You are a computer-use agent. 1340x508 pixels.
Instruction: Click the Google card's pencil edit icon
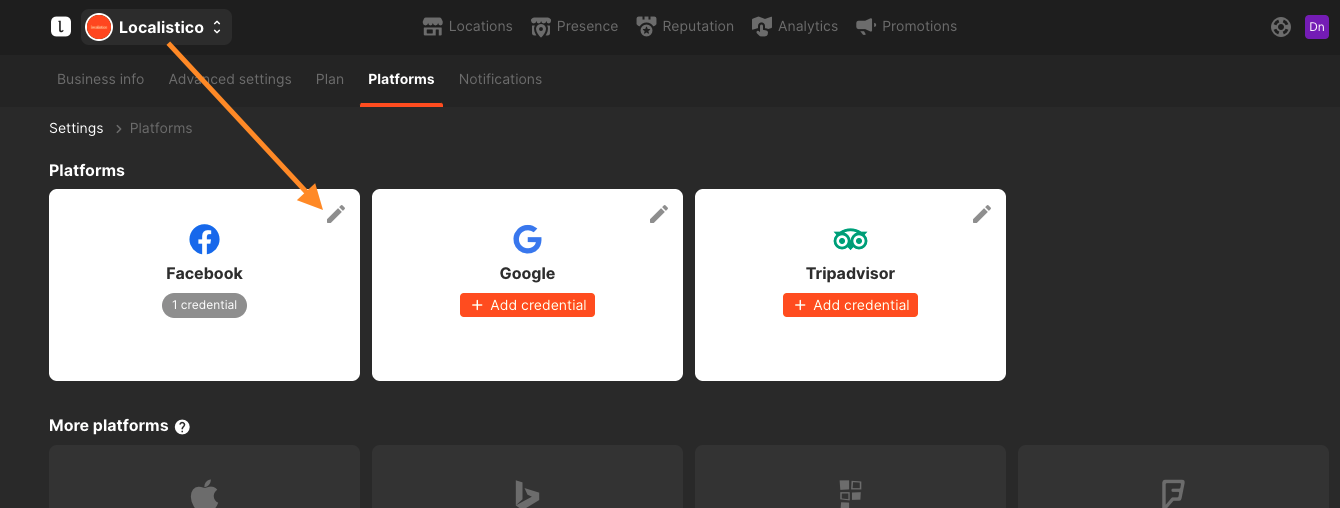[659, 214]
